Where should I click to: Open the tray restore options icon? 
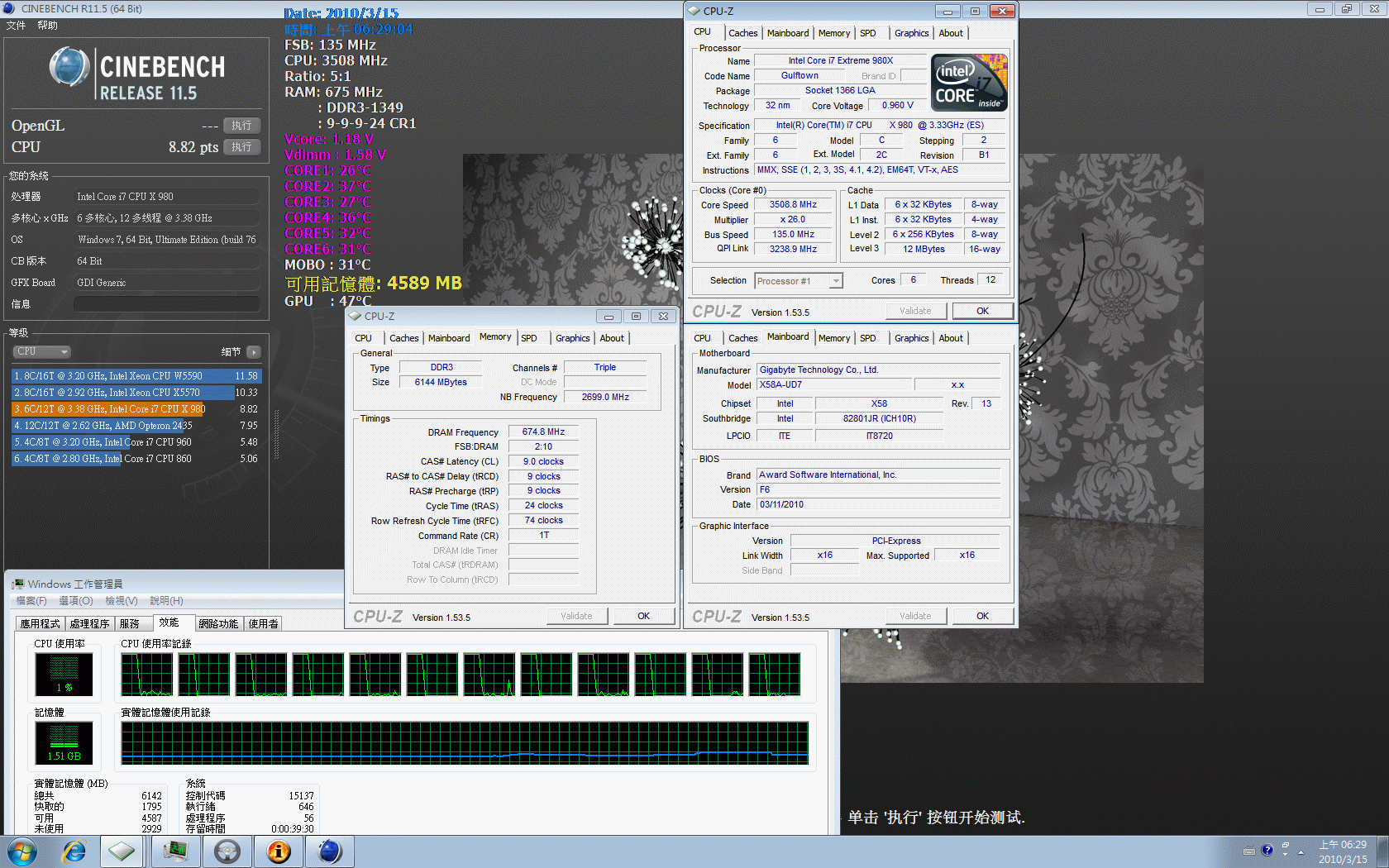[1285, 847]
